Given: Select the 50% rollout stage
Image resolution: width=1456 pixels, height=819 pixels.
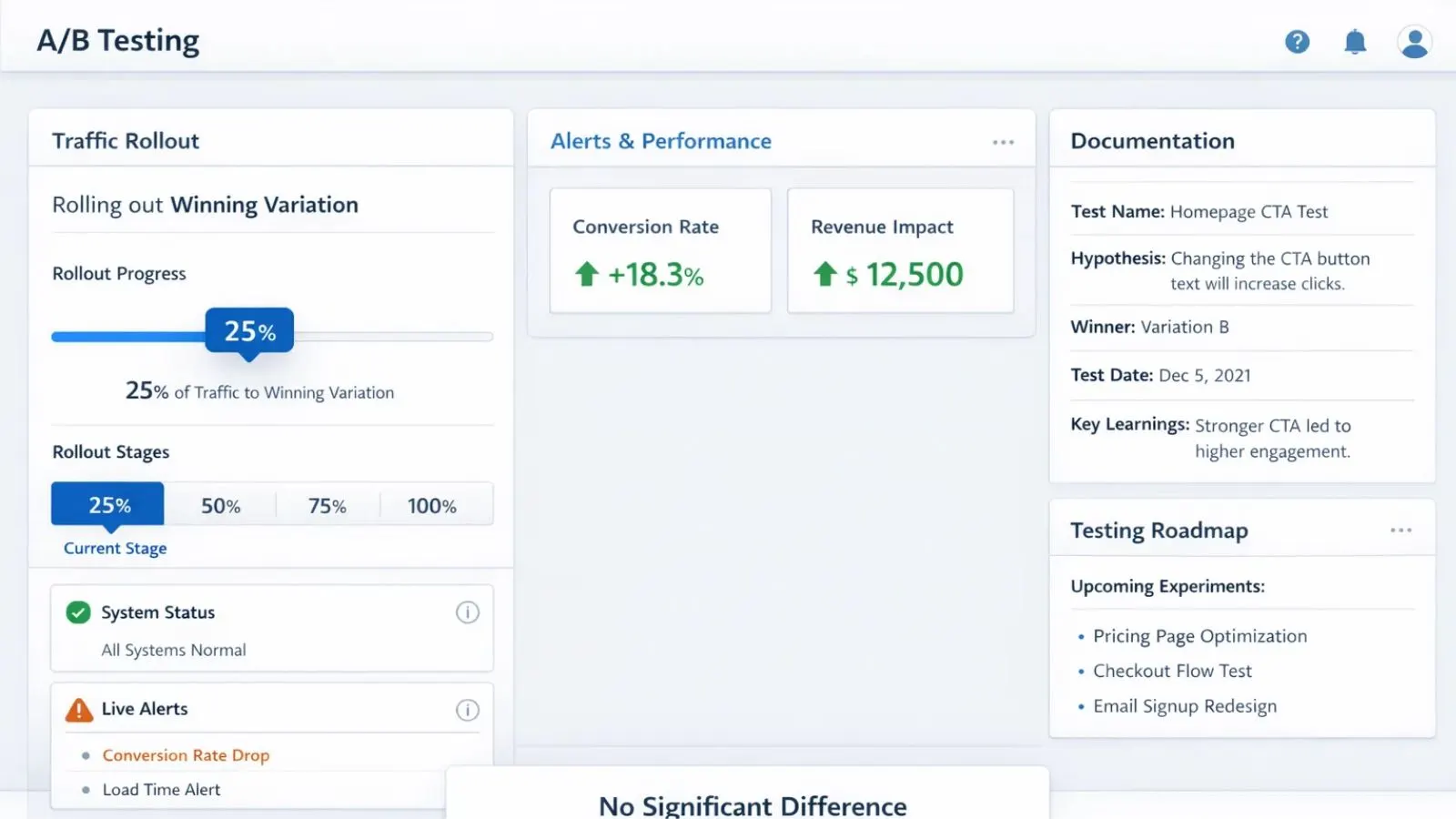Looking at the screenshot, I should (220, 506).
